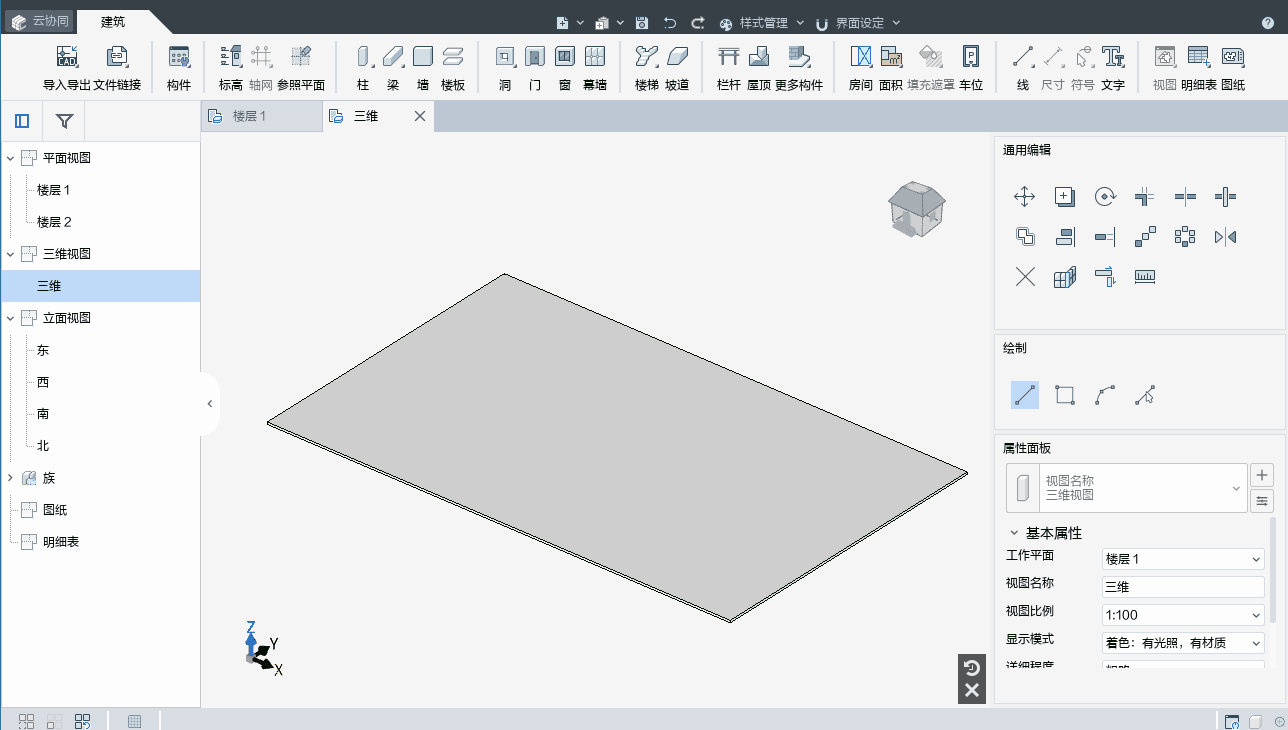Click the view cube house
The image size is (1288, 730).
point(916,208)
